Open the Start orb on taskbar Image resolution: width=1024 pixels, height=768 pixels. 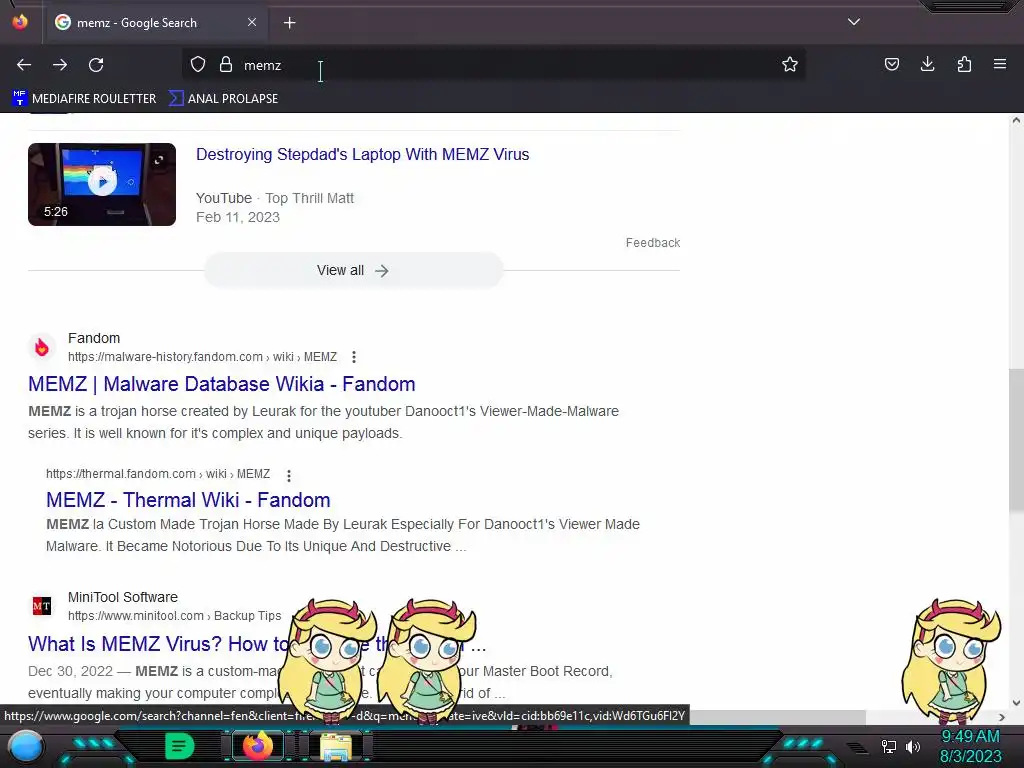[26, 746]
